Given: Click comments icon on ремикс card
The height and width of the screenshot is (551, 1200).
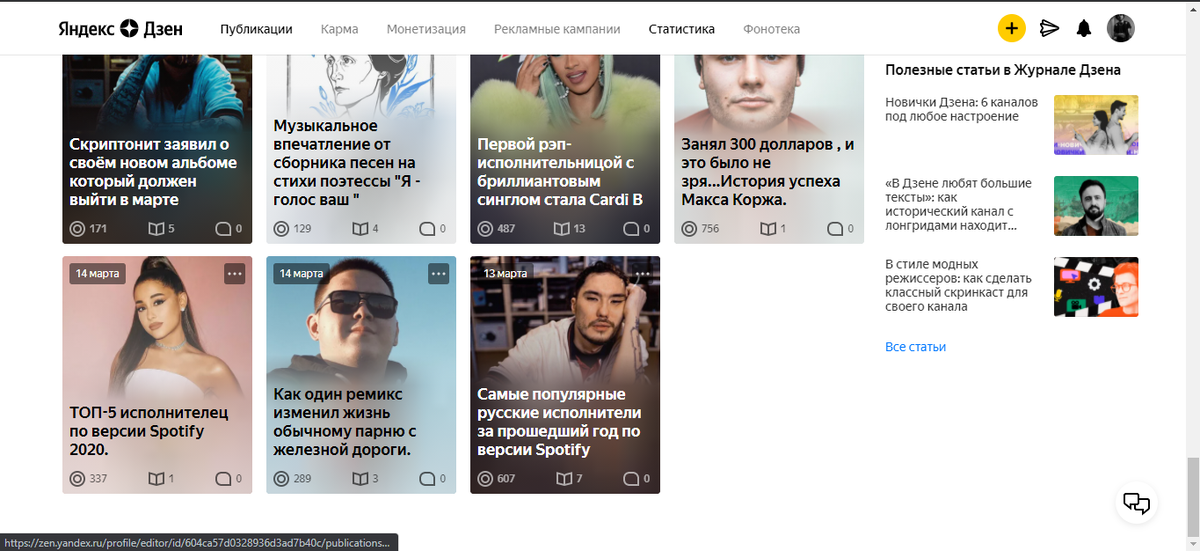Looking at the screenshot, I should pos(427,479).
